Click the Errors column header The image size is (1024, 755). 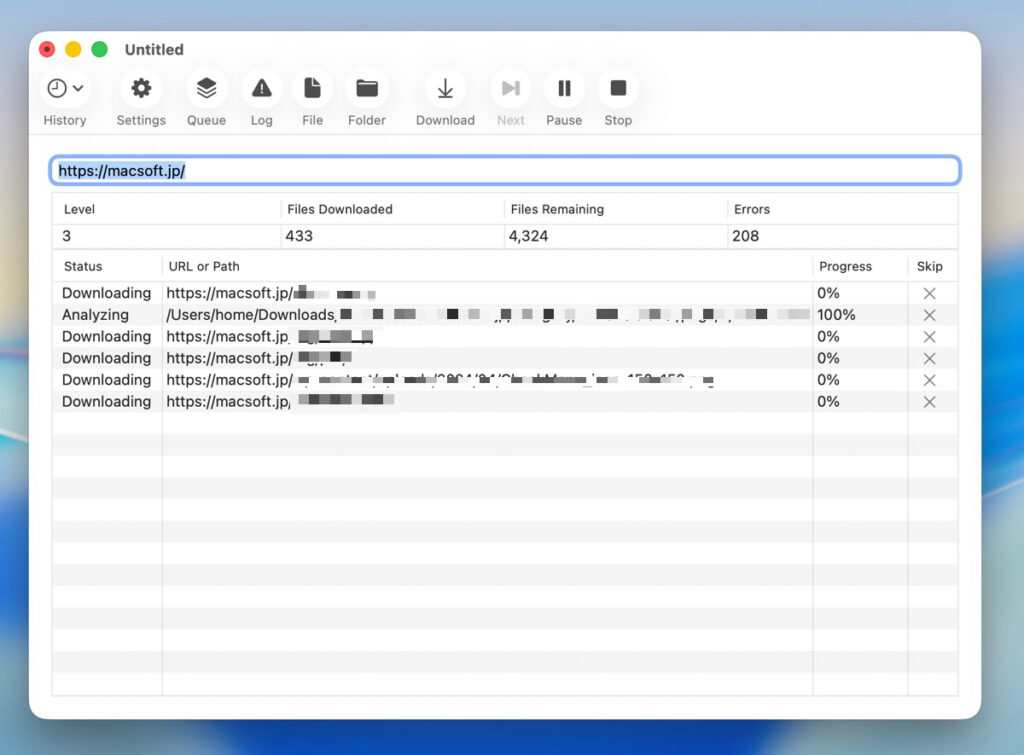tap(751, 210)
